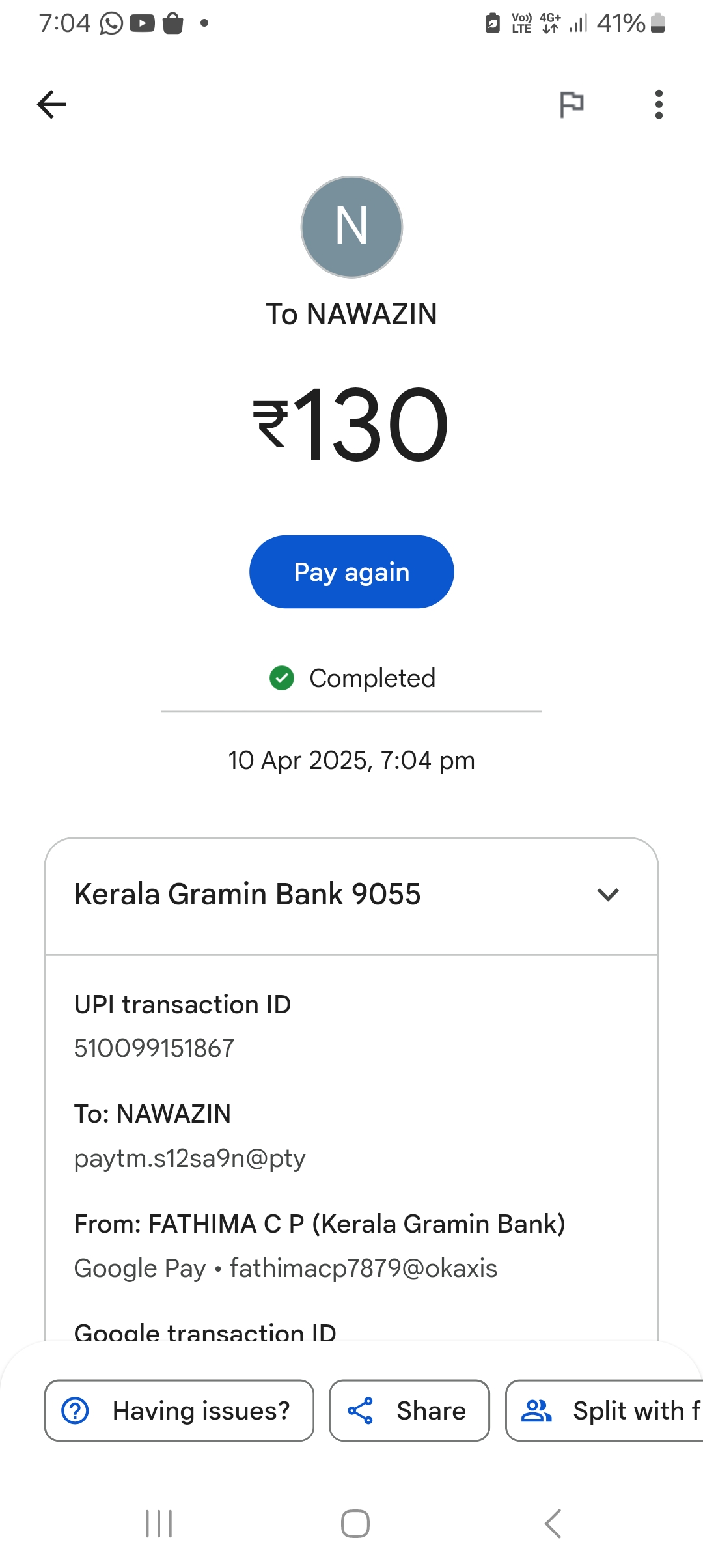Open recent apps from navigation bar
This screenshot has height=1568, width=703.
click(159, 1524)
